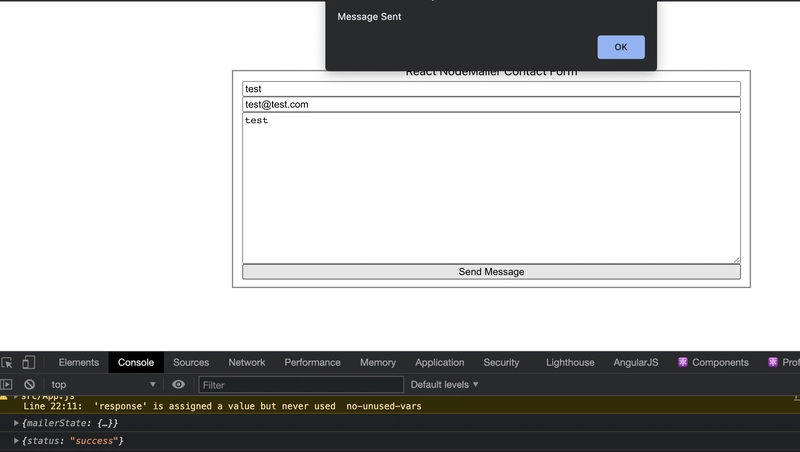Click inside the message textarea
800x452 pixels.
pos(491,188)
